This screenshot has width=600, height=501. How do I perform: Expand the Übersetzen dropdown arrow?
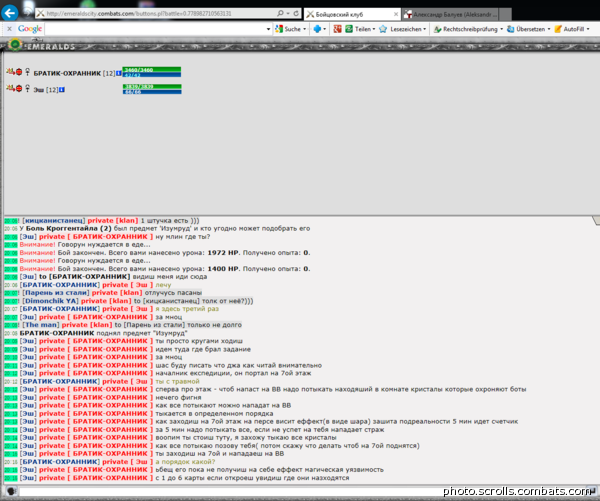click(x=549, y=29)
